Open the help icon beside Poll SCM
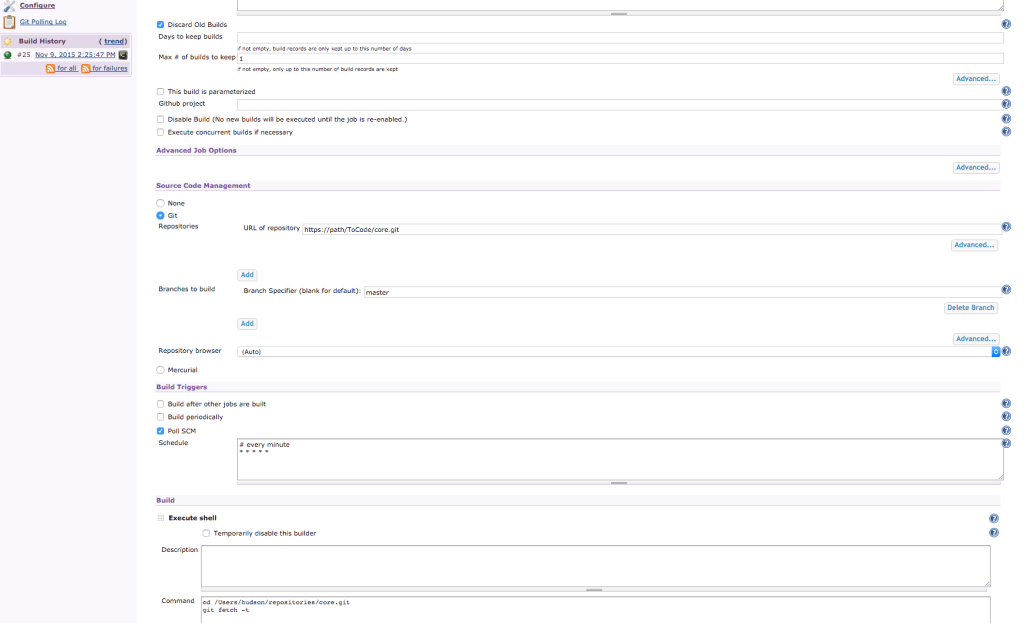1024x623 pixels. [x=1007, y=429]
